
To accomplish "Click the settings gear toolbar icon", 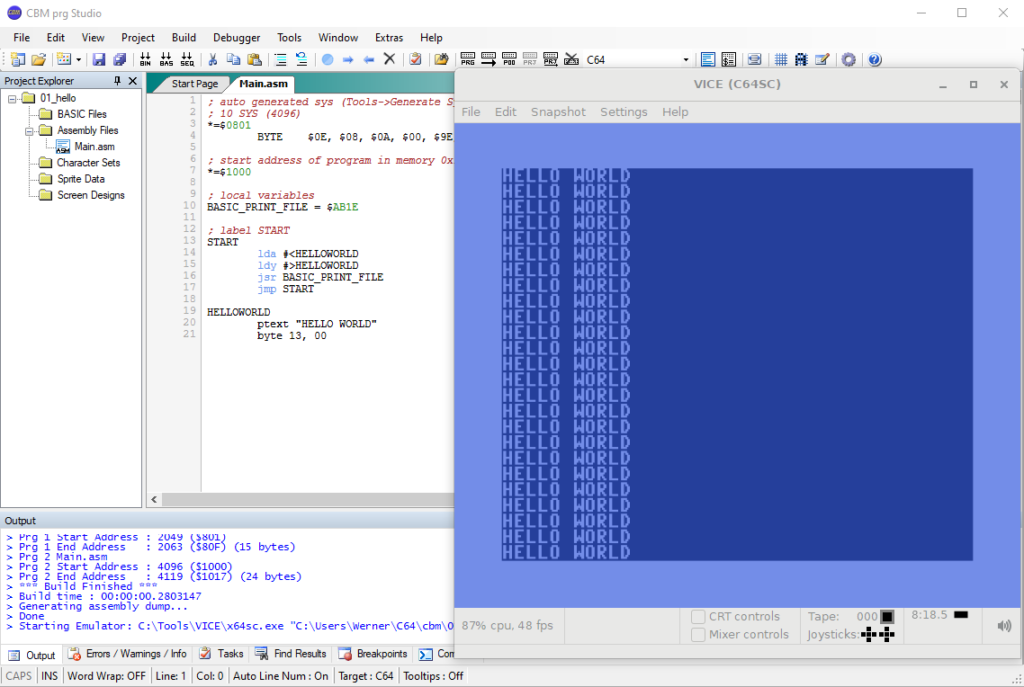I will [848, 59].
